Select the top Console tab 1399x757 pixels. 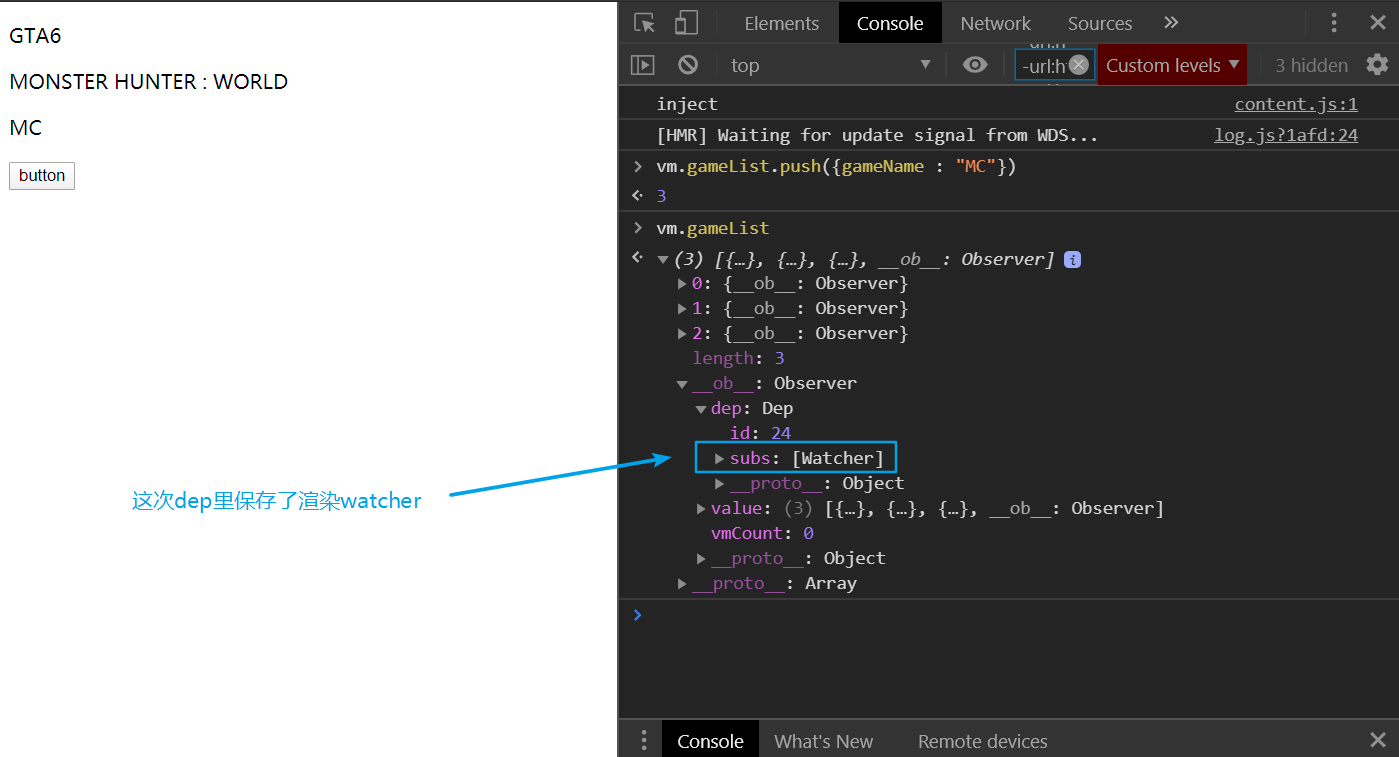[x=890, y=23]
